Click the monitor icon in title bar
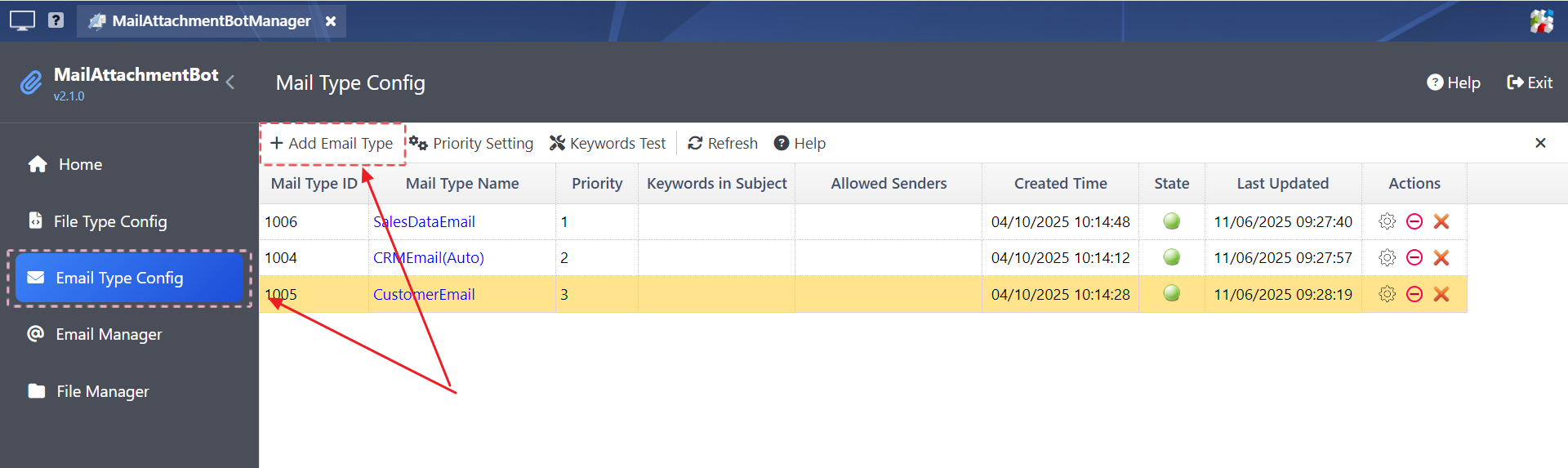The width and height of the screenshot is (1568, 468). coord(22,20)
